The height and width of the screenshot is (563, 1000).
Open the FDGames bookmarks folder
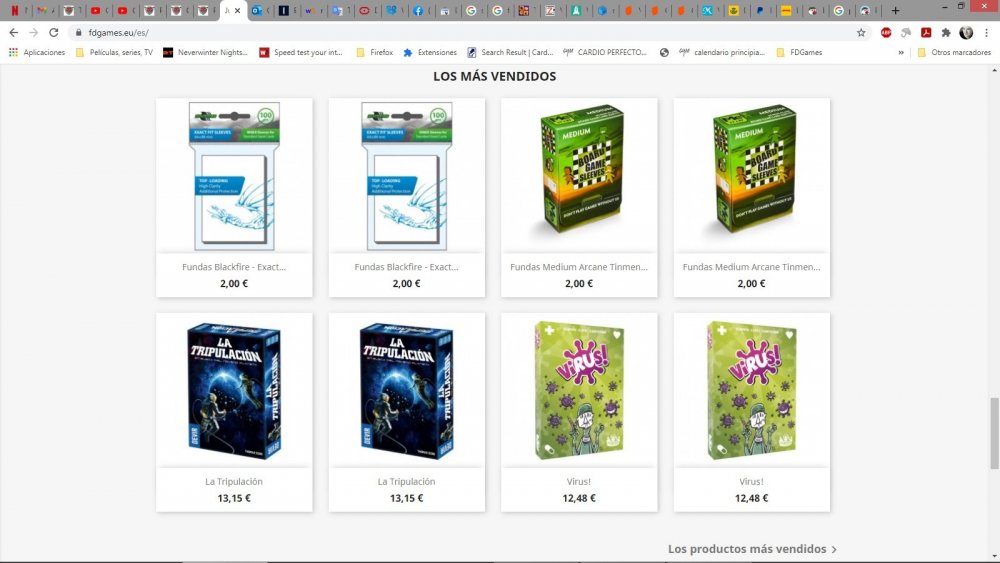(799, 52)
